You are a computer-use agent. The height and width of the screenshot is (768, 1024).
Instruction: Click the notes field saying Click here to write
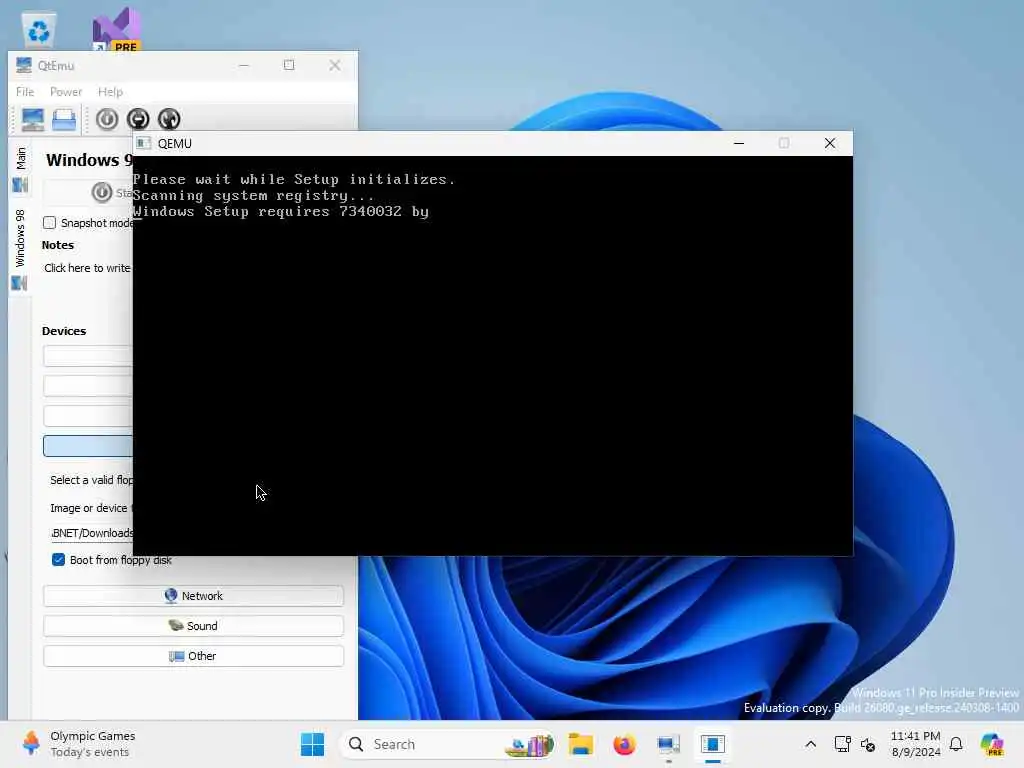pos(87,268)
